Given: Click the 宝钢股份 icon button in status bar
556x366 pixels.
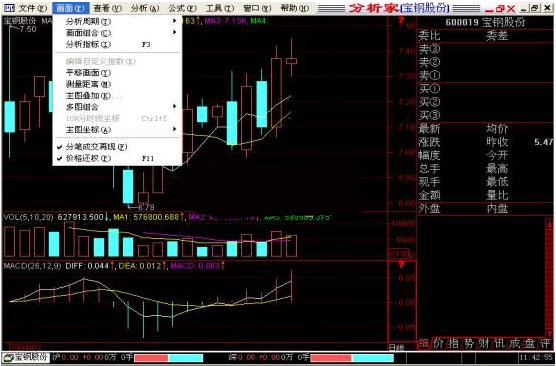Looking at the screenshot, I should pos(25,357).
